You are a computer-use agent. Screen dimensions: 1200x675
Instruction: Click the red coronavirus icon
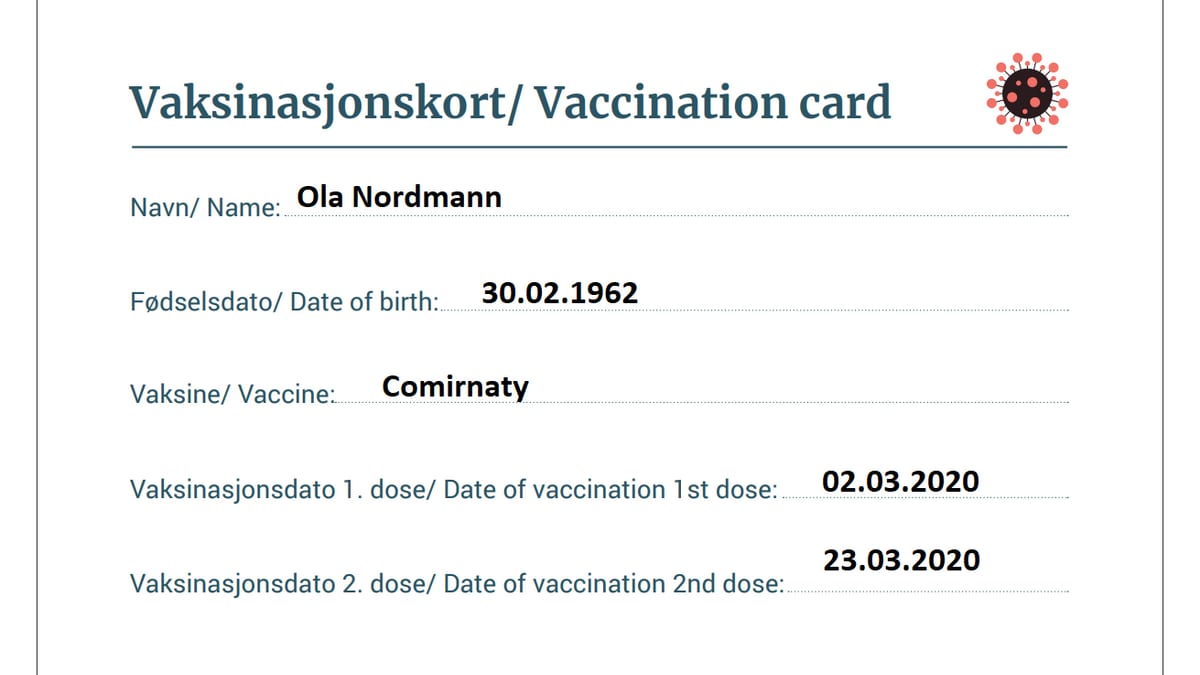pyautogui.click(x=1027, y=93)
